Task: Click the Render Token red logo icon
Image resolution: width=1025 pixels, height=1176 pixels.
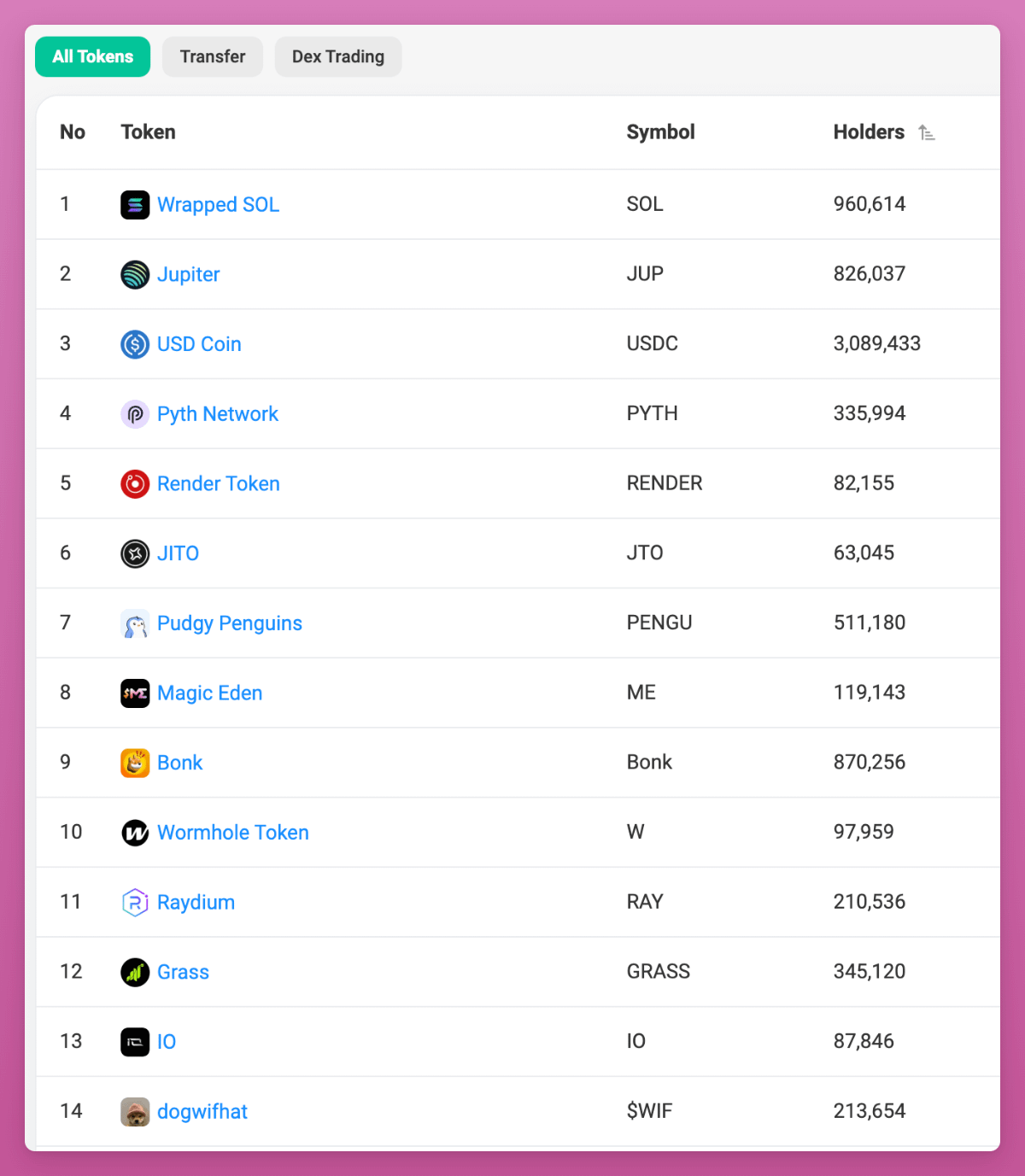Action: point(135,484)
